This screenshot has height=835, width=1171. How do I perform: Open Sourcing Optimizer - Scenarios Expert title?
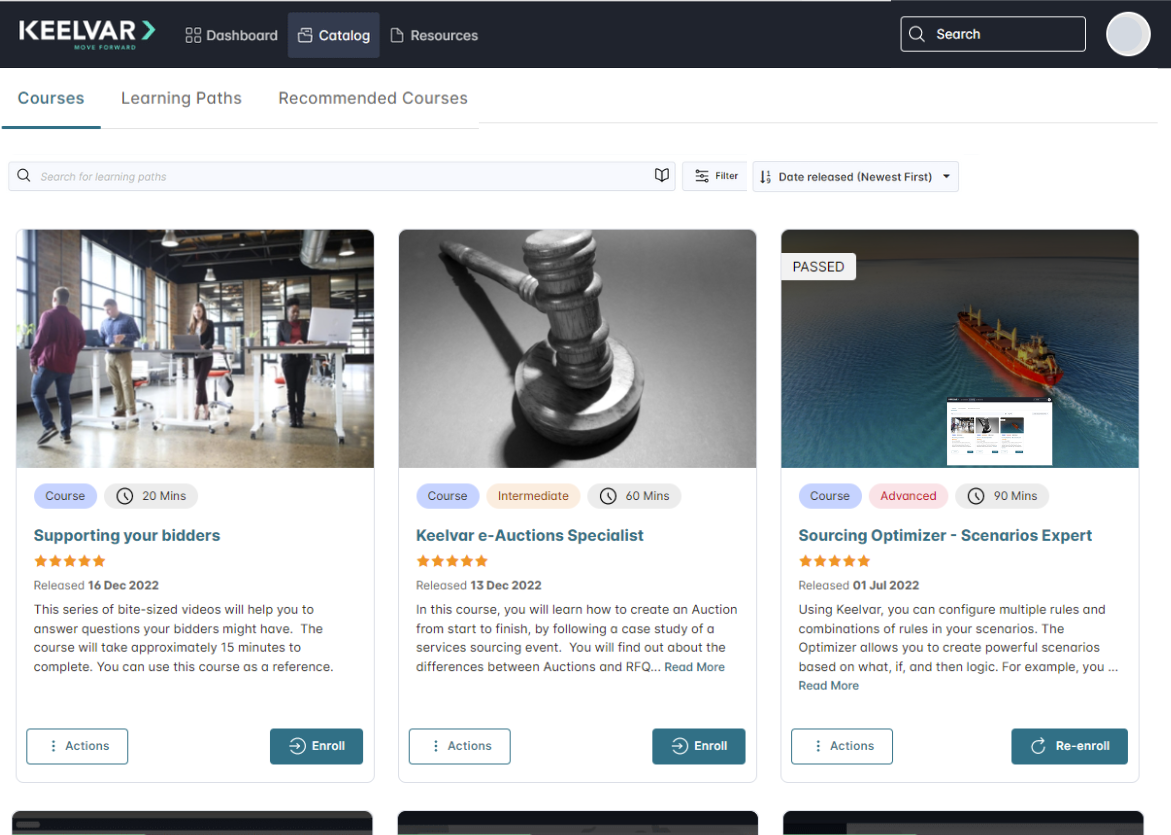point(945,536)
